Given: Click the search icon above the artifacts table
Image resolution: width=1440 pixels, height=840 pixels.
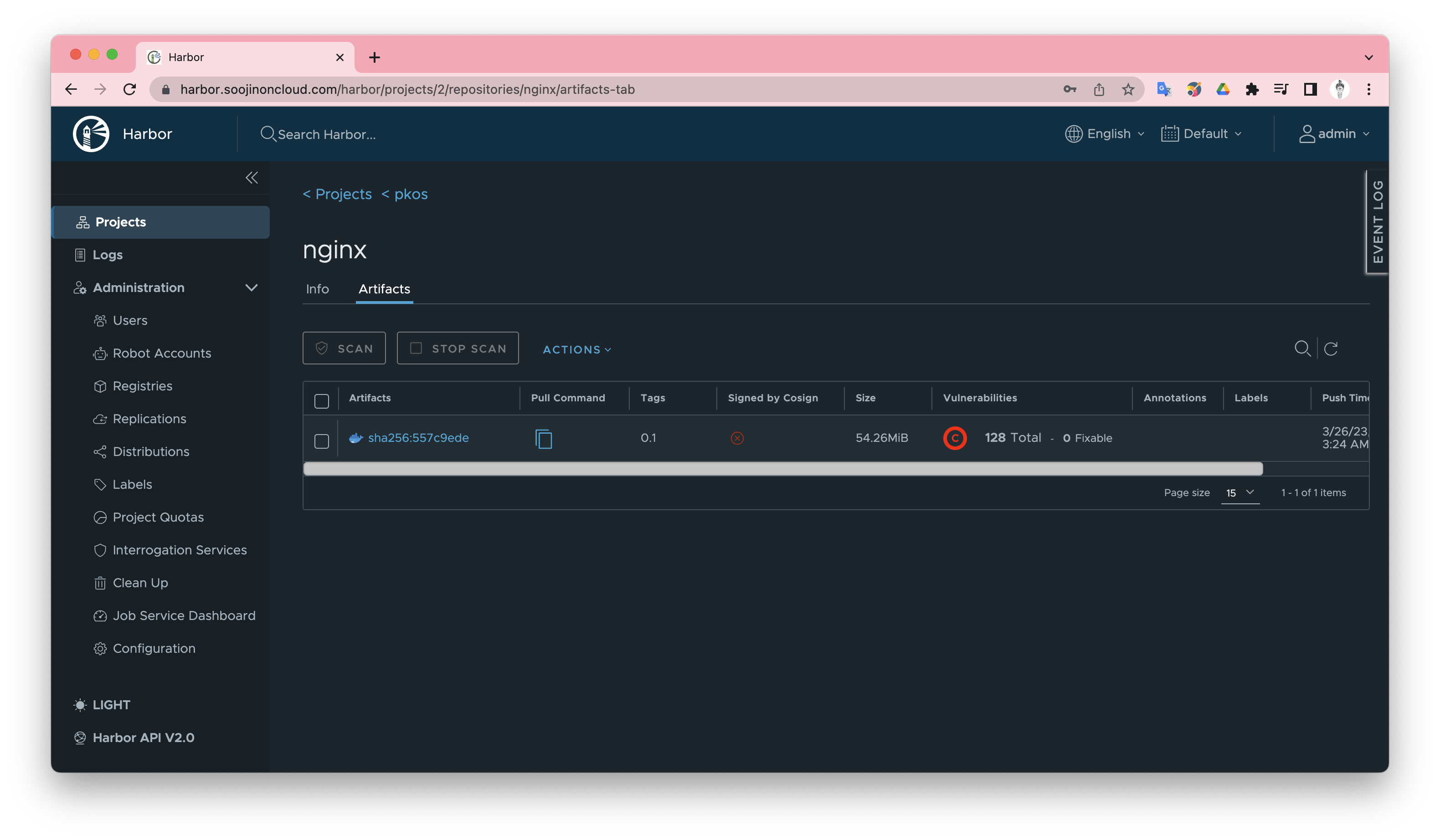Looking at the screenshot, I should point(1302,348).
